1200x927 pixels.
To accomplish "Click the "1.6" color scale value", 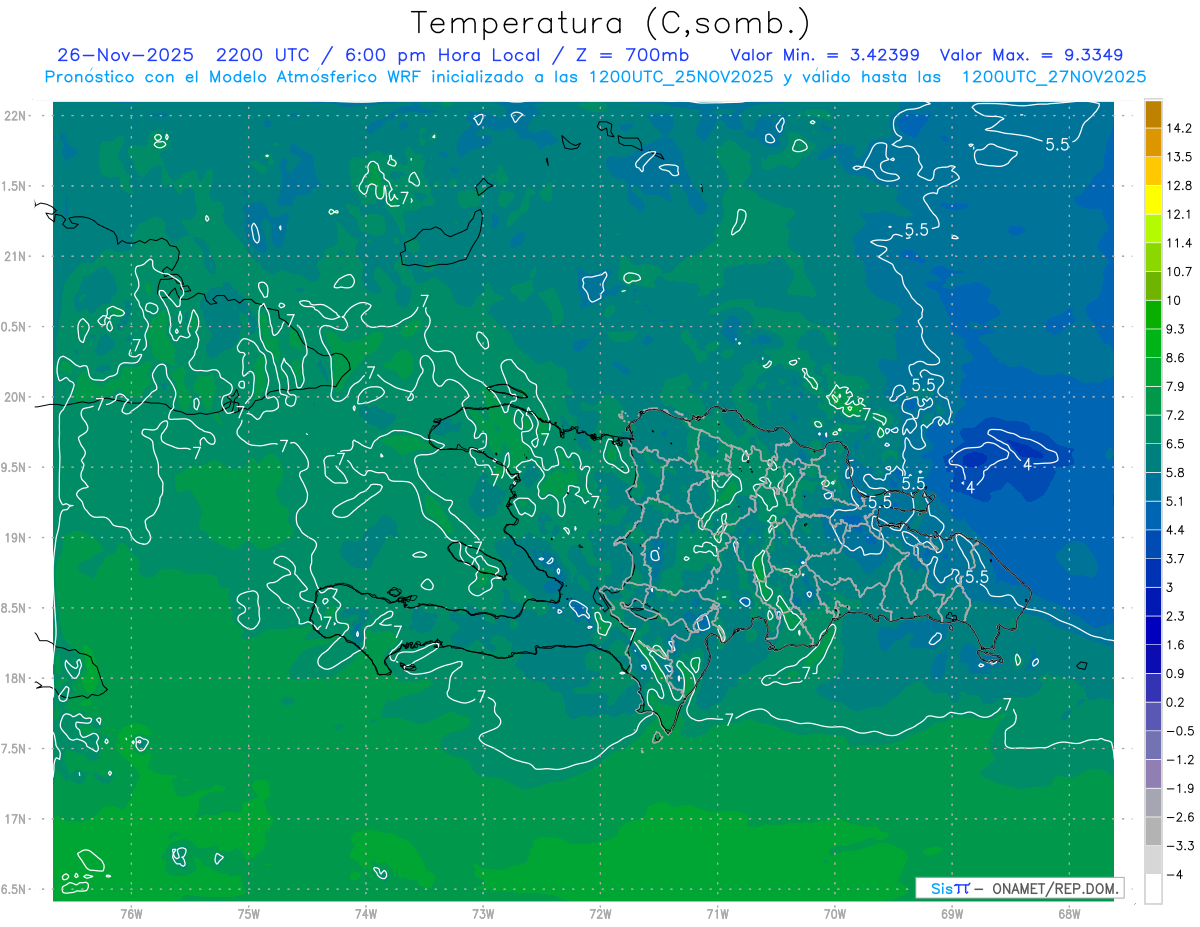I will click(1175, 645).
